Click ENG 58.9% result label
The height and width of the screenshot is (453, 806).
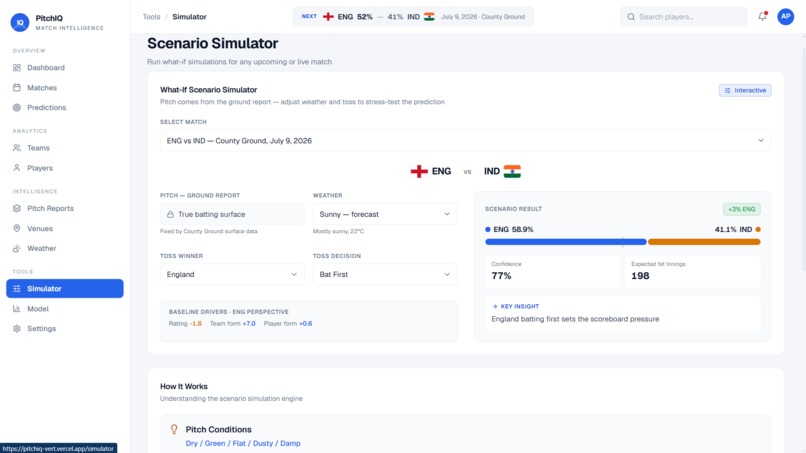509,229
